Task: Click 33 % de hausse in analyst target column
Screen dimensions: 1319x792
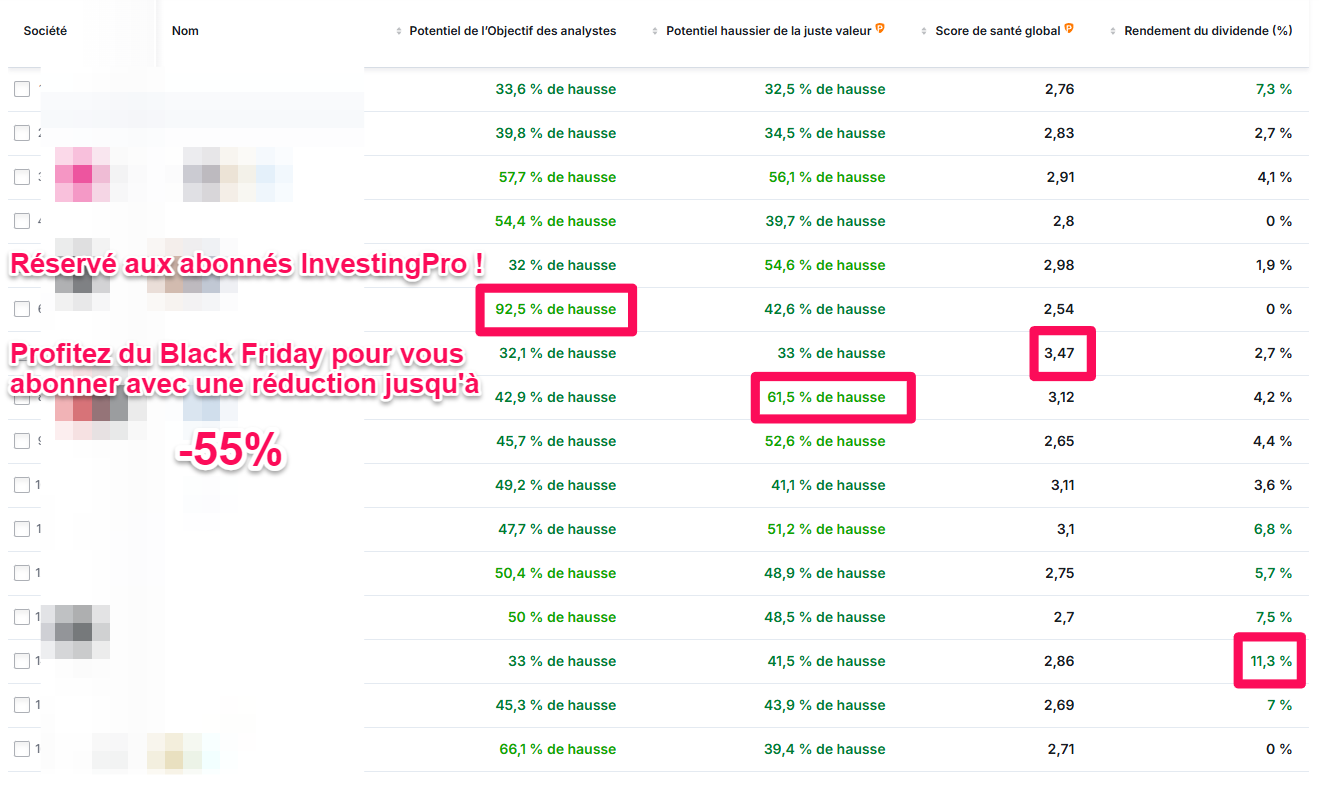Action: coord(562,661)
